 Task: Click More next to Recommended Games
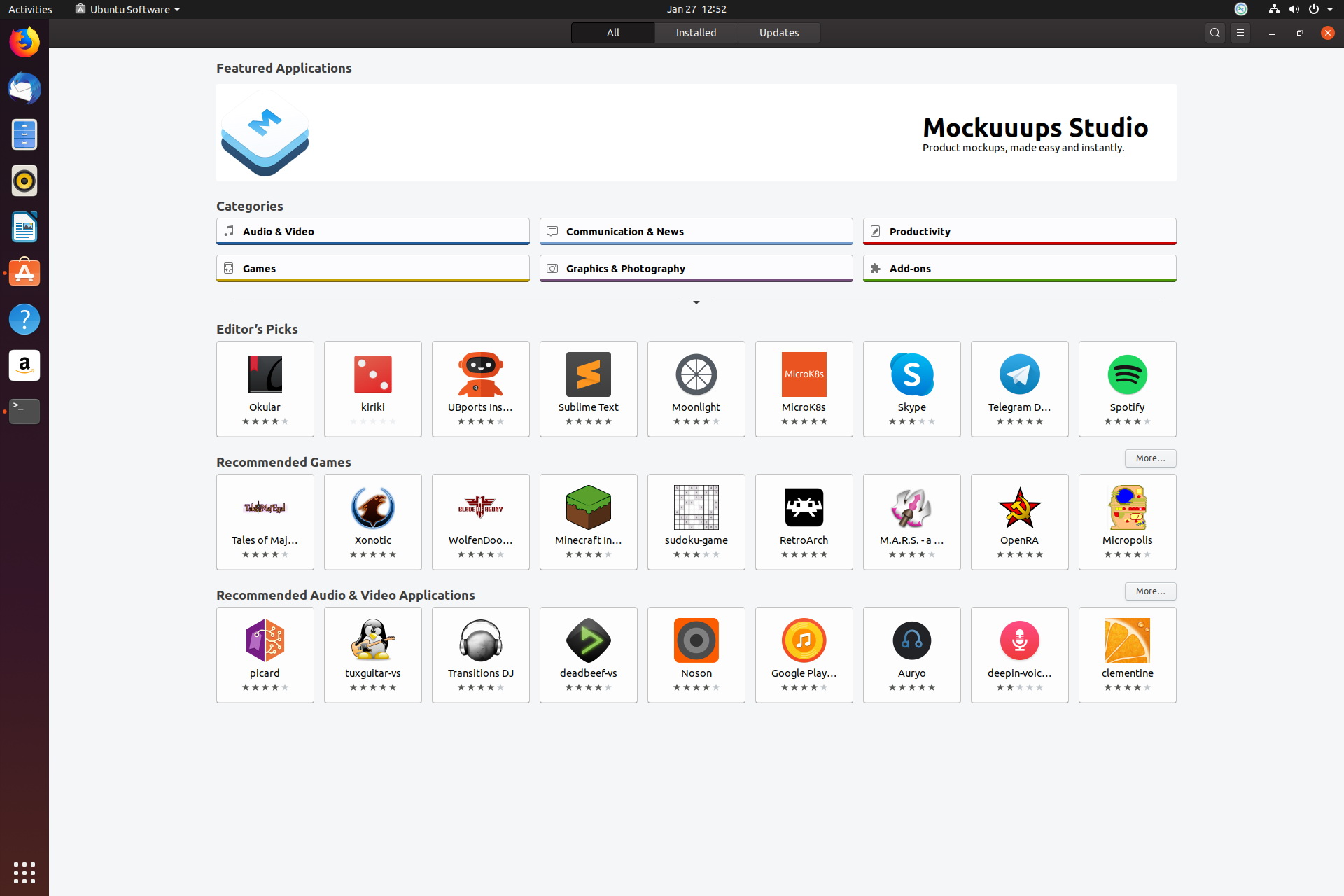pos(1149,458)
